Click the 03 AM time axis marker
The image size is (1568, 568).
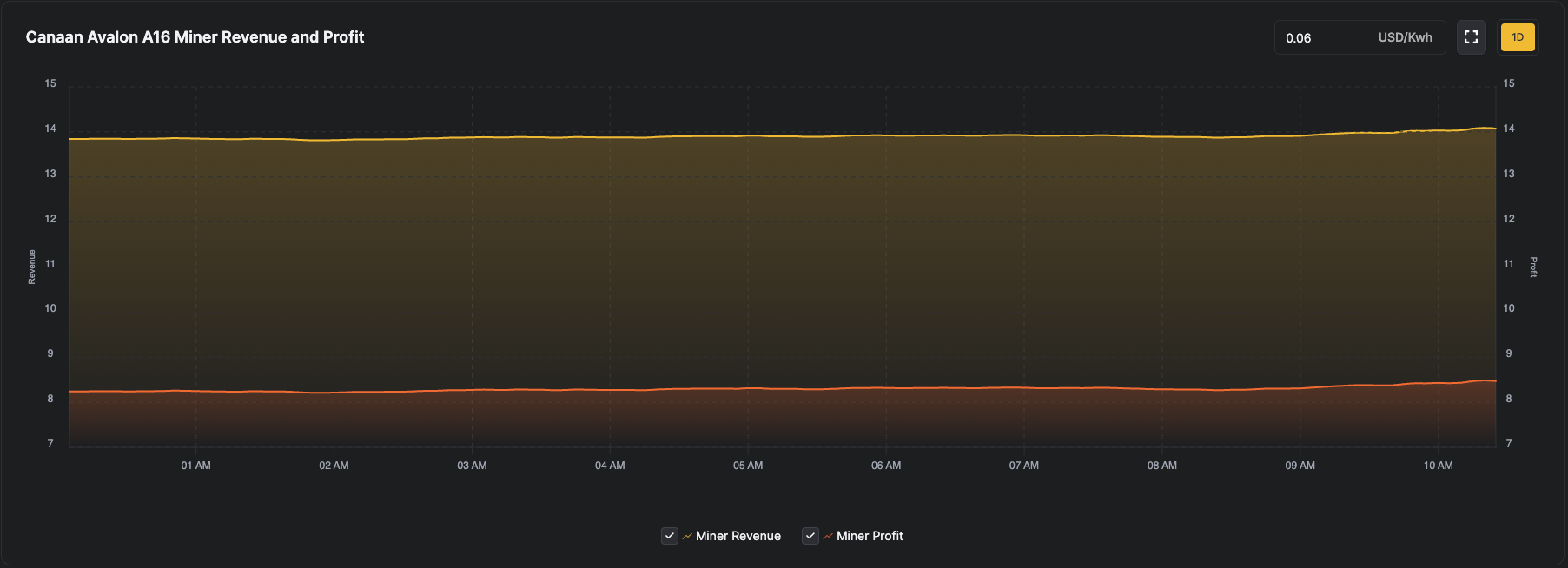click(472, 466)
